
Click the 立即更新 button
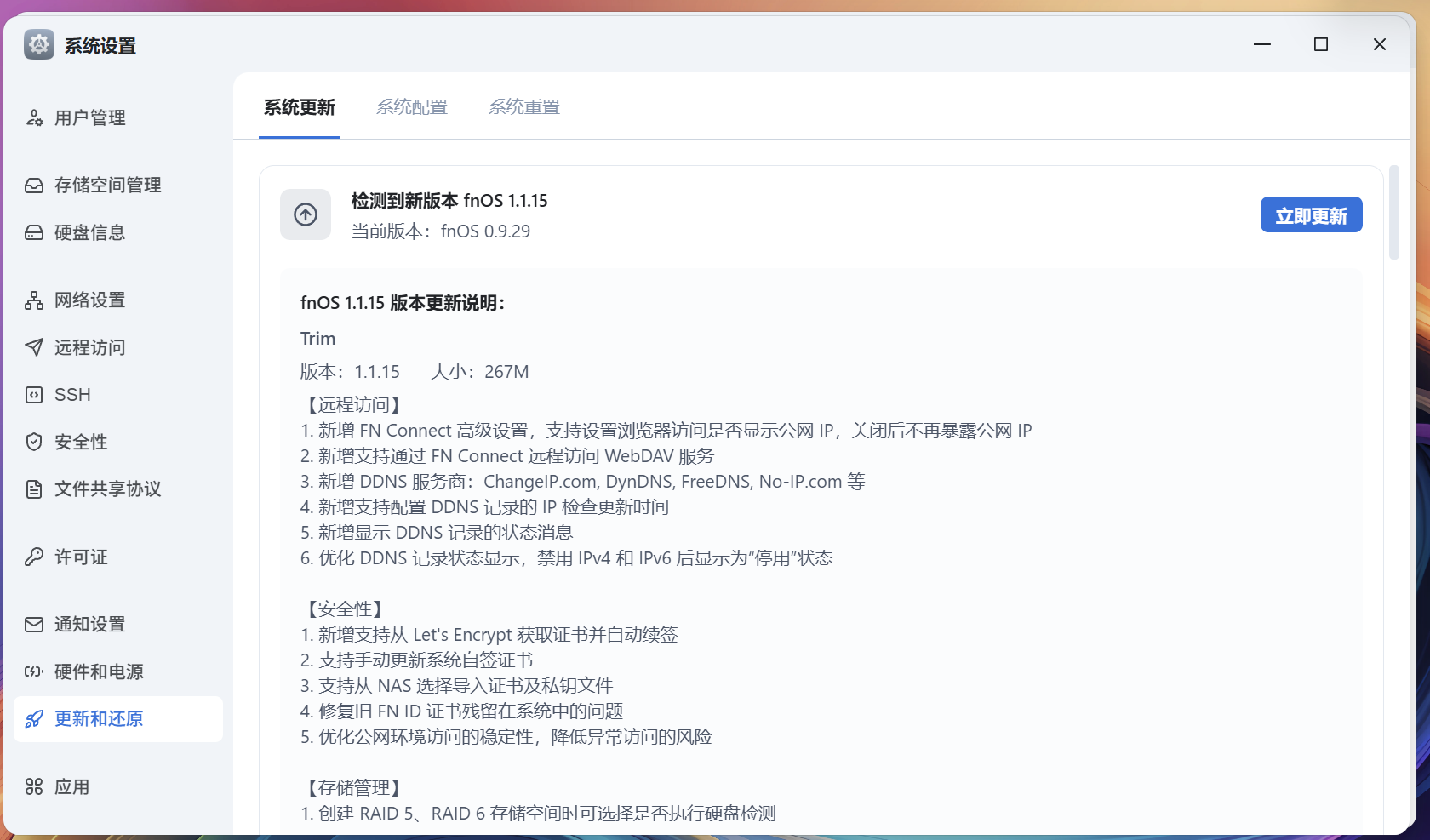tap(1311, 214)
